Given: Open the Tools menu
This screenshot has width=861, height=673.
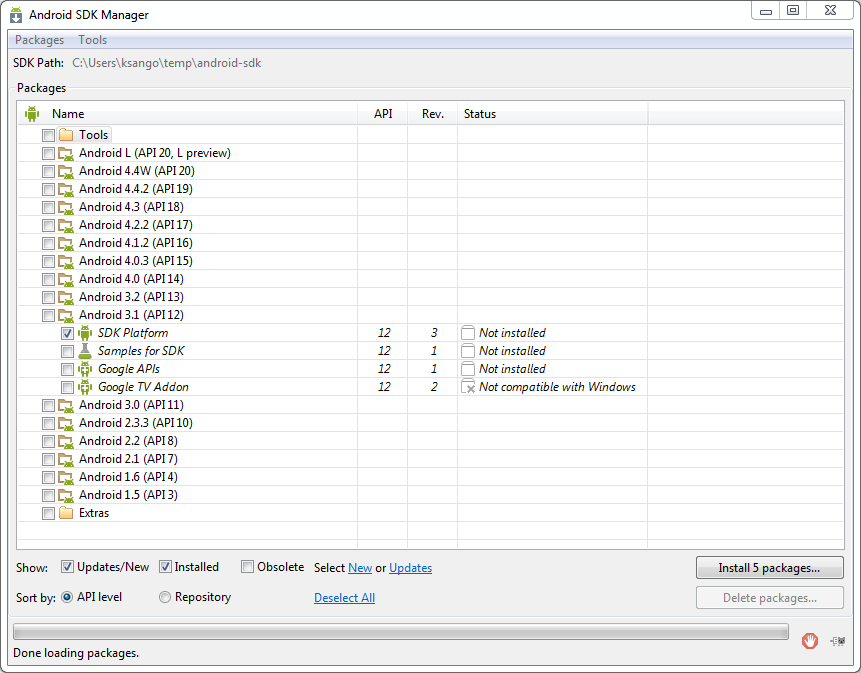Looking at the screenshot, I should [x=92, y=40].
